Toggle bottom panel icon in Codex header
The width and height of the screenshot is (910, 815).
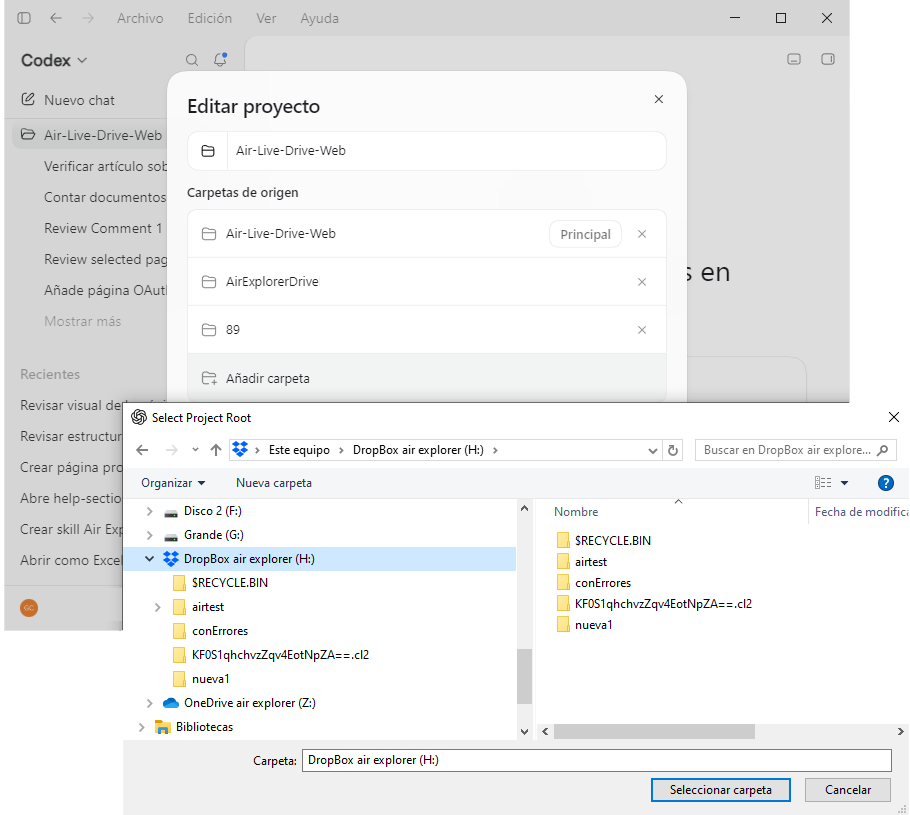pyautogui.click(x=794, y=59)
